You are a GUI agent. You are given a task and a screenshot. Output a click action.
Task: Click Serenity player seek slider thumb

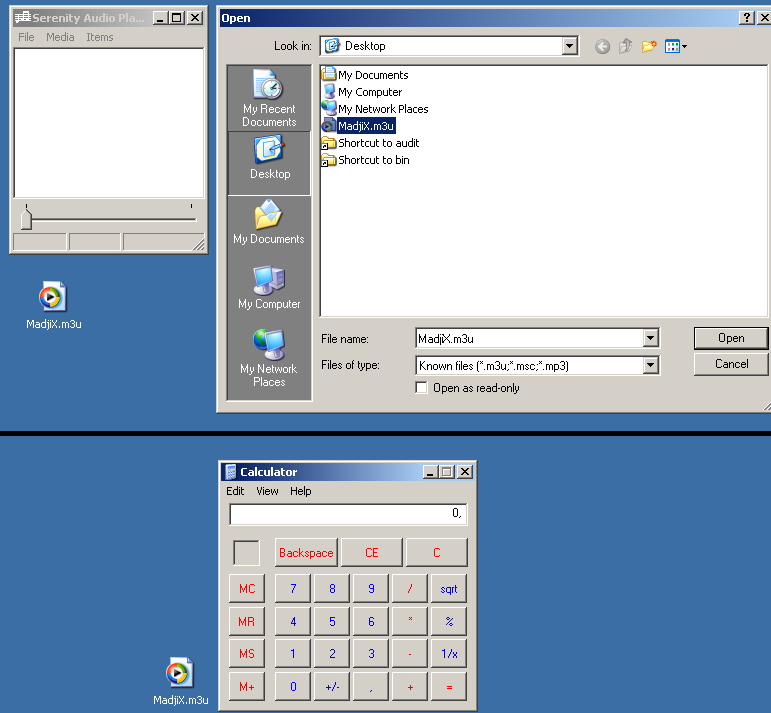pyautogui.click(x=26, y=218)
